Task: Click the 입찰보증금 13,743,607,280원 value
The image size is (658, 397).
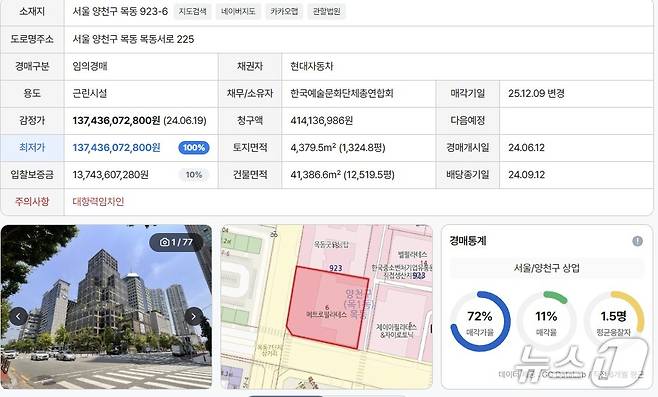Action: click(111, 175)
